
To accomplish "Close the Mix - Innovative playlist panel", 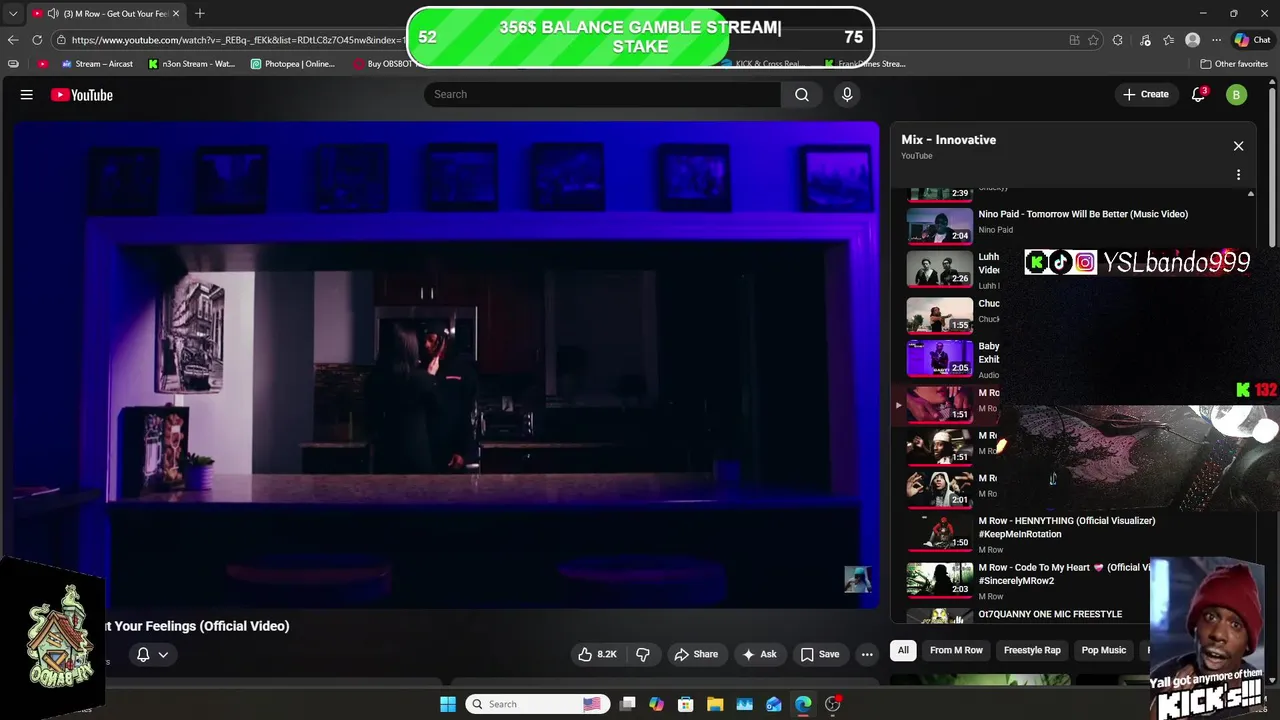I will point(1238,146).
